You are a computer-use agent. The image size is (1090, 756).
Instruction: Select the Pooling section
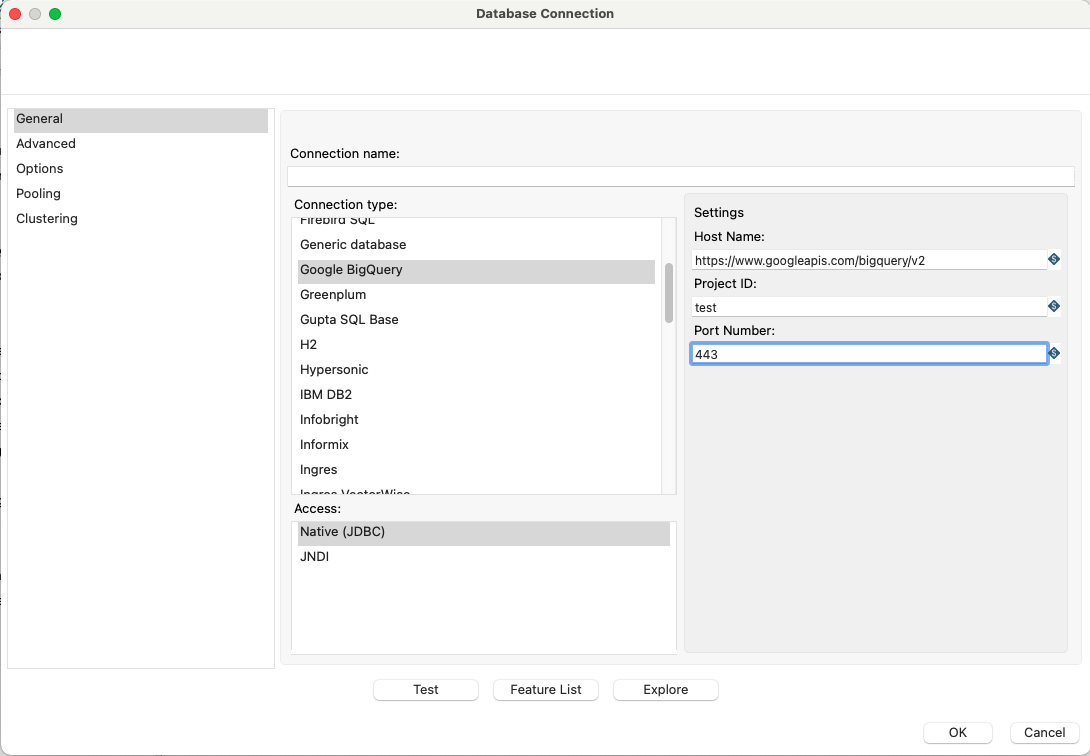coord(38,193)
